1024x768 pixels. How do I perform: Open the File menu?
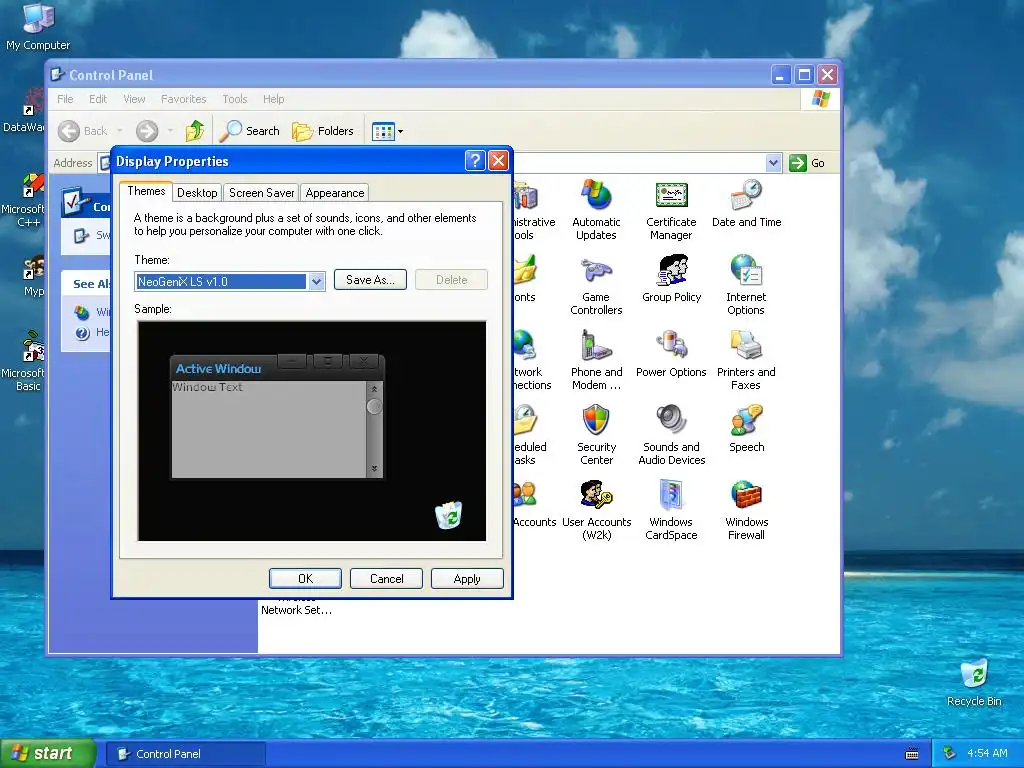coord(65,99)
